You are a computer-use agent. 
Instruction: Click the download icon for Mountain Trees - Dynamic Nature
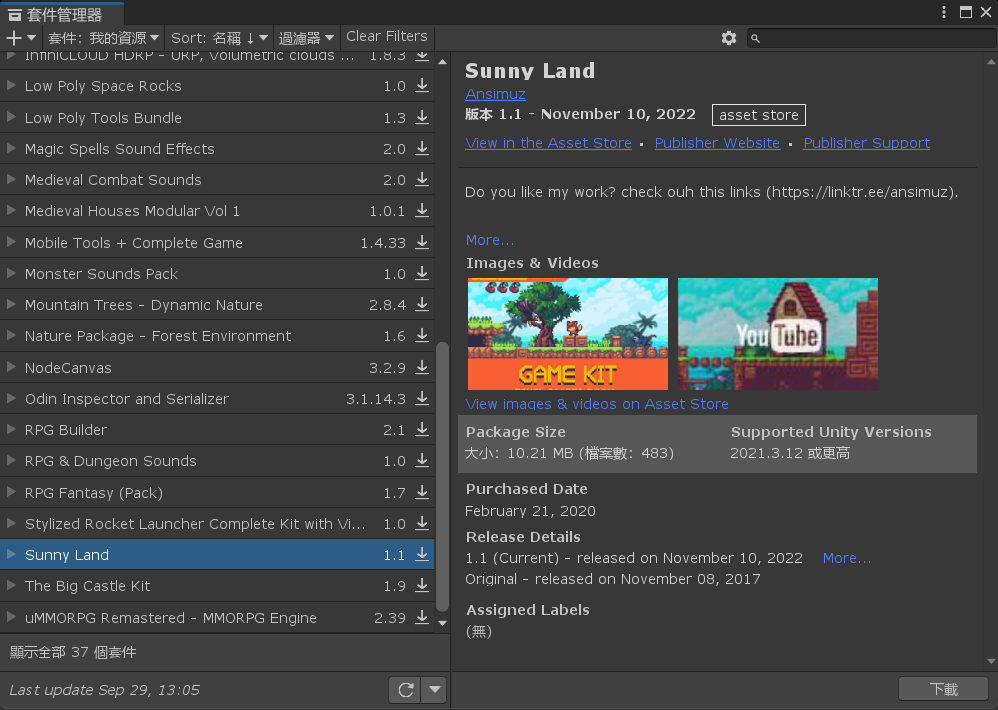pos(422,305)
